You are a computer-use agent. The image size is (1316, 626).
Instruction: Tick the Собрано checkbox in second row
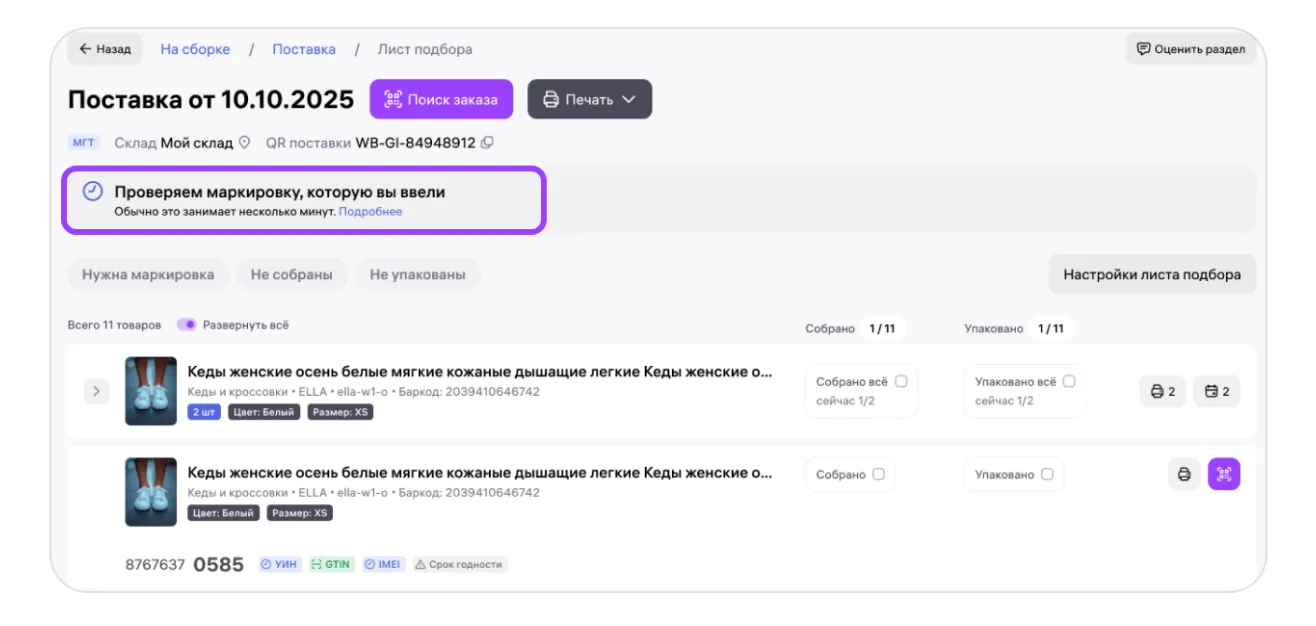(x=878, y=474)
